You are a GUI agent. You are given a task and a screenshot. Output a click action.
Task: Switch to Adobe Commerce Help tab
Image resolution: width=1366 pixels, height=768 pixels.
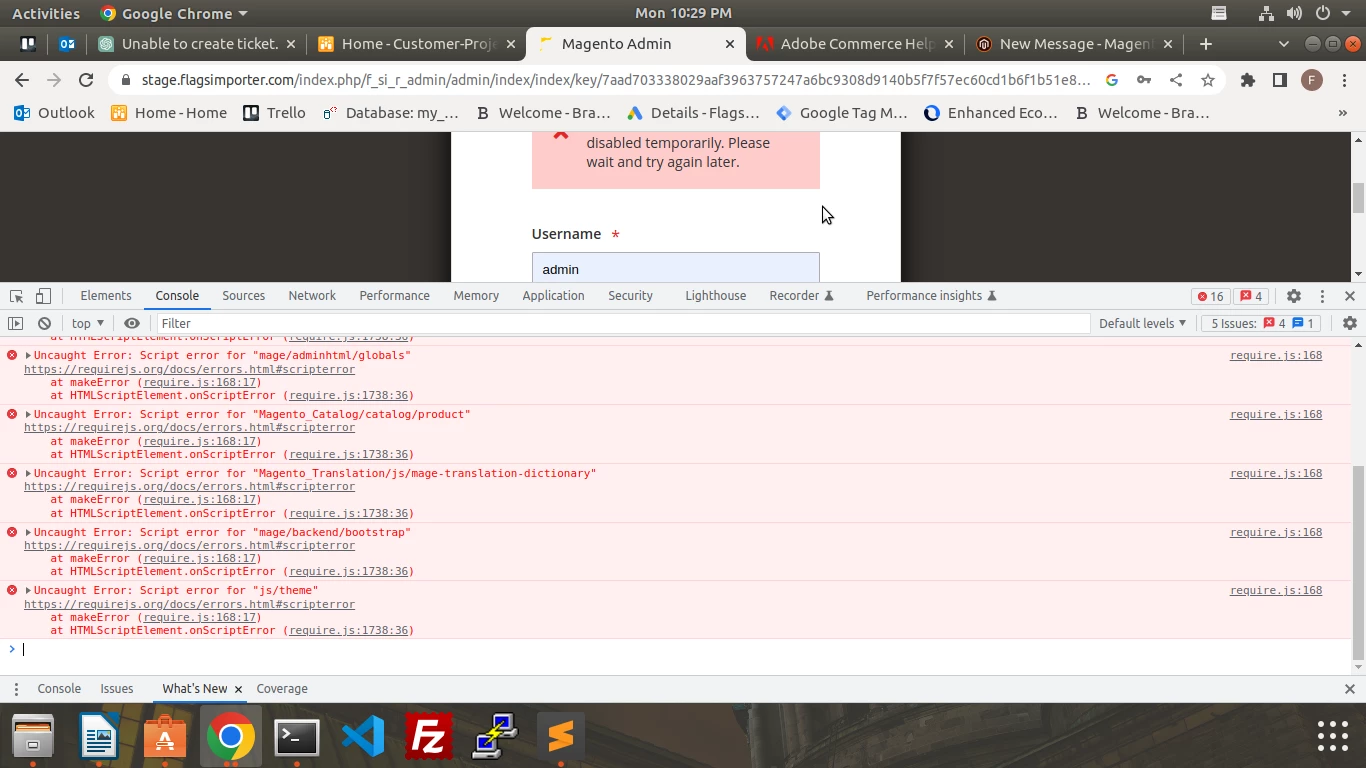[x=855, y=44]
